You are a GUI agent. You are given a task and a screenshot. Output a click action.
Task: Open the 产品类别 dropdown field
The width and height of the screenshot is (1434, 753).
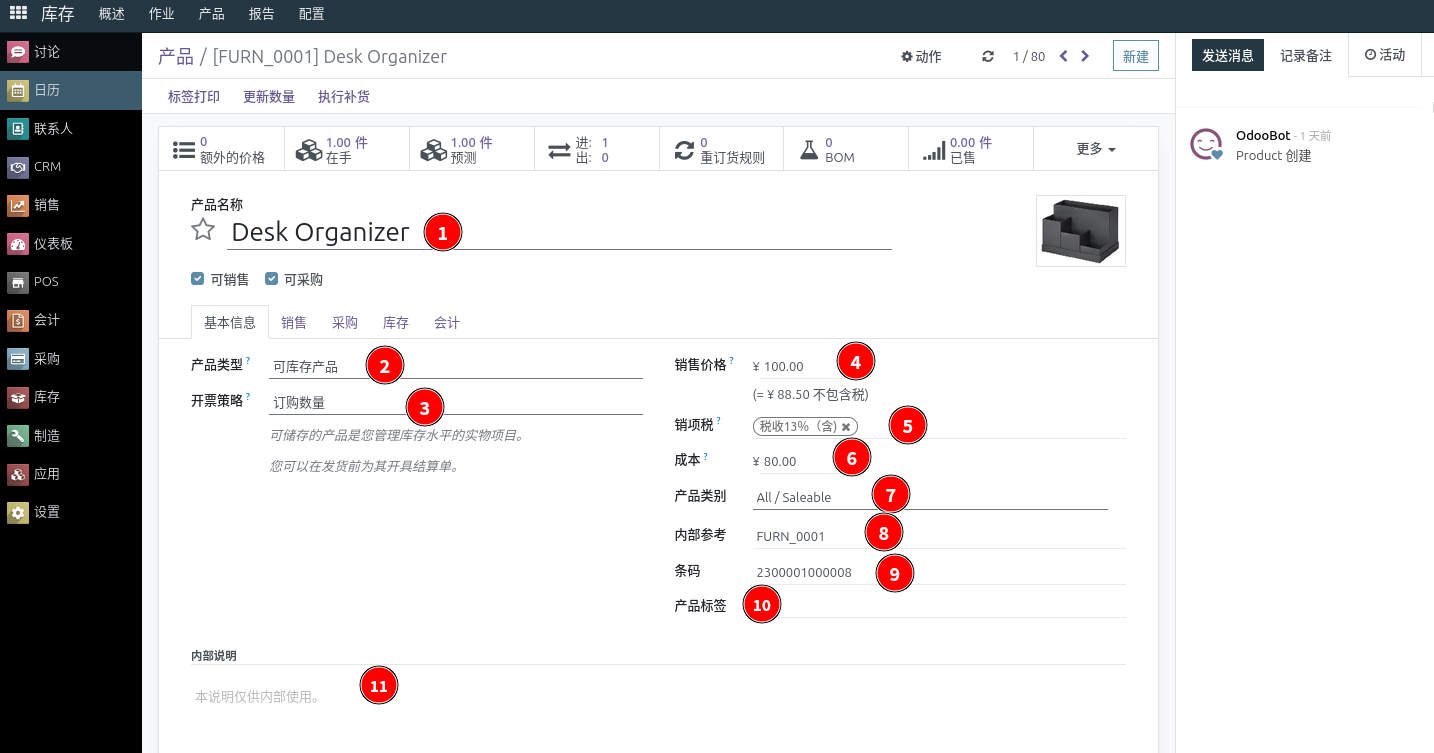930,497
